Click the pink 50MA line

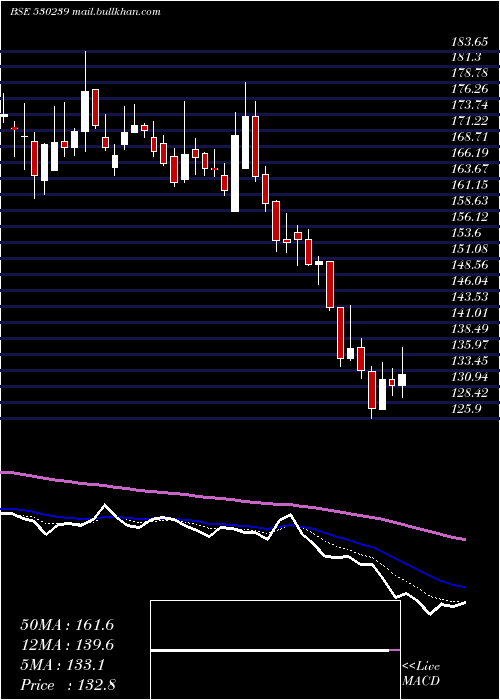(232, 500)
